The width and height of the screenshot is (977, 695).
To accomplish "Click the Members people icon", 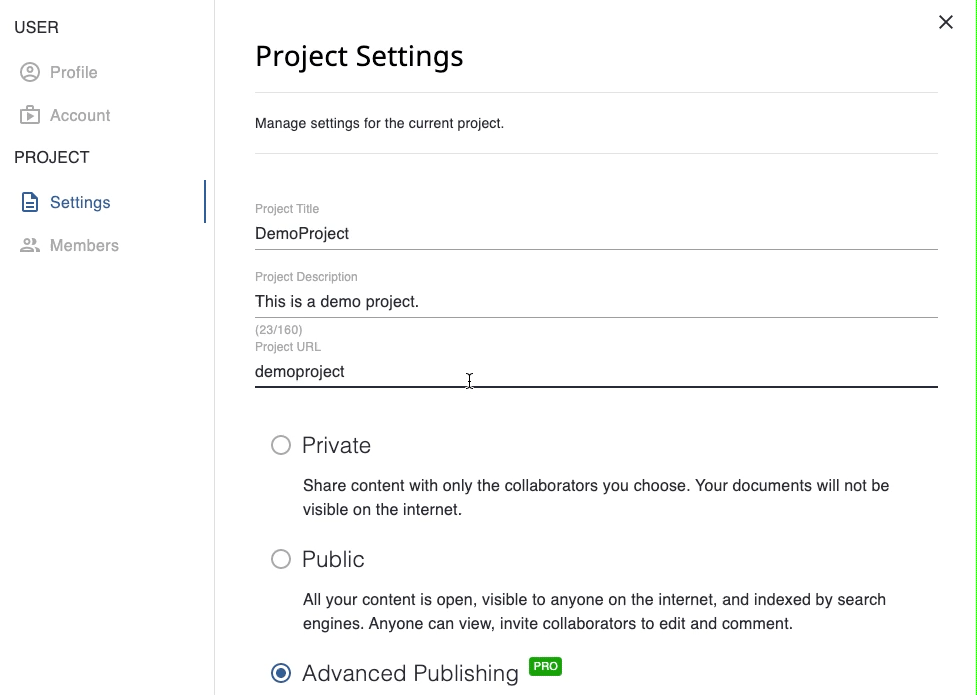I will (30, 245).
